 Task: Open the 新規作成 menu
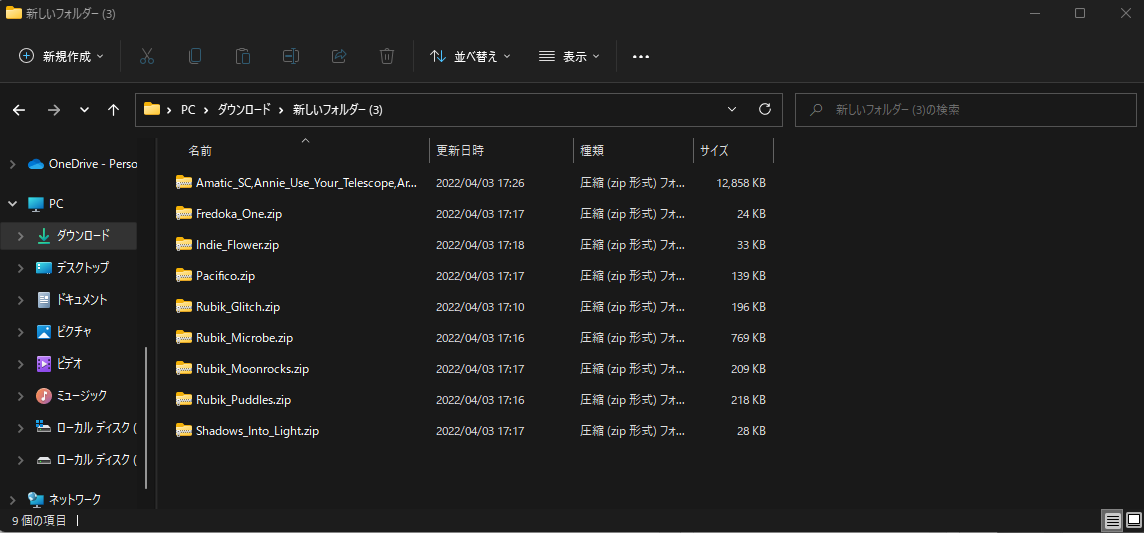pyautogui.click(x=61, y=56)
